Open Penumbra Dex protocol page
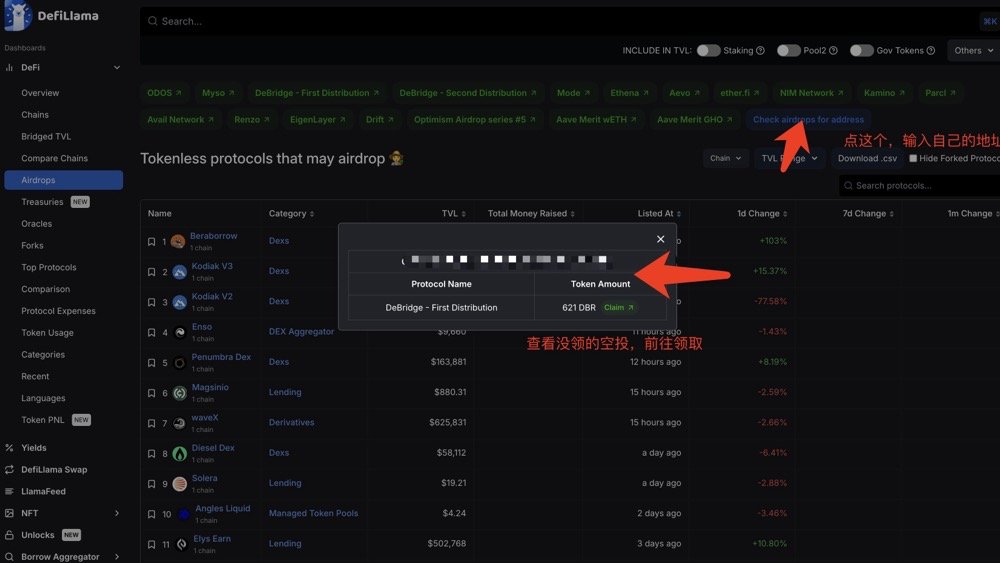1000x563 pixels. [221, 357]
